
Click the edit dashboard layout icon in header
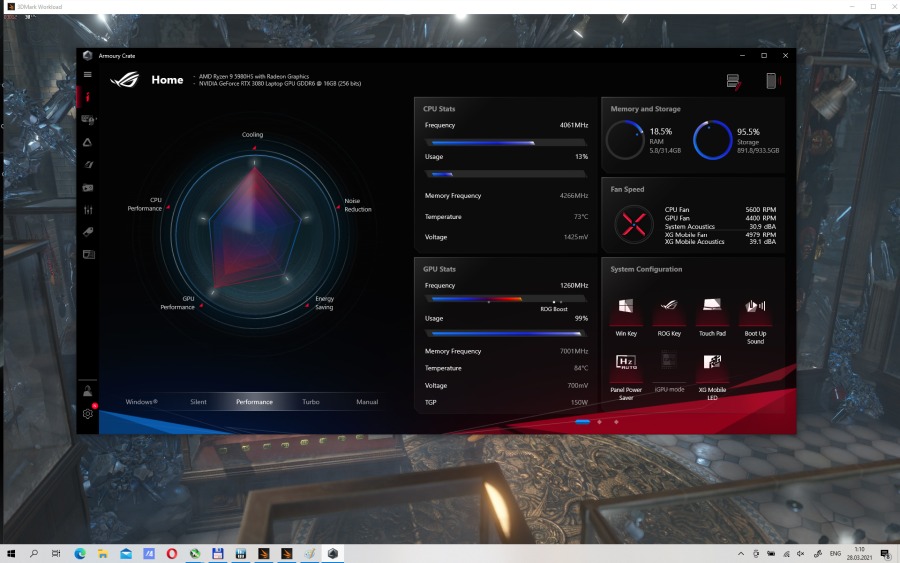(734, 81)
